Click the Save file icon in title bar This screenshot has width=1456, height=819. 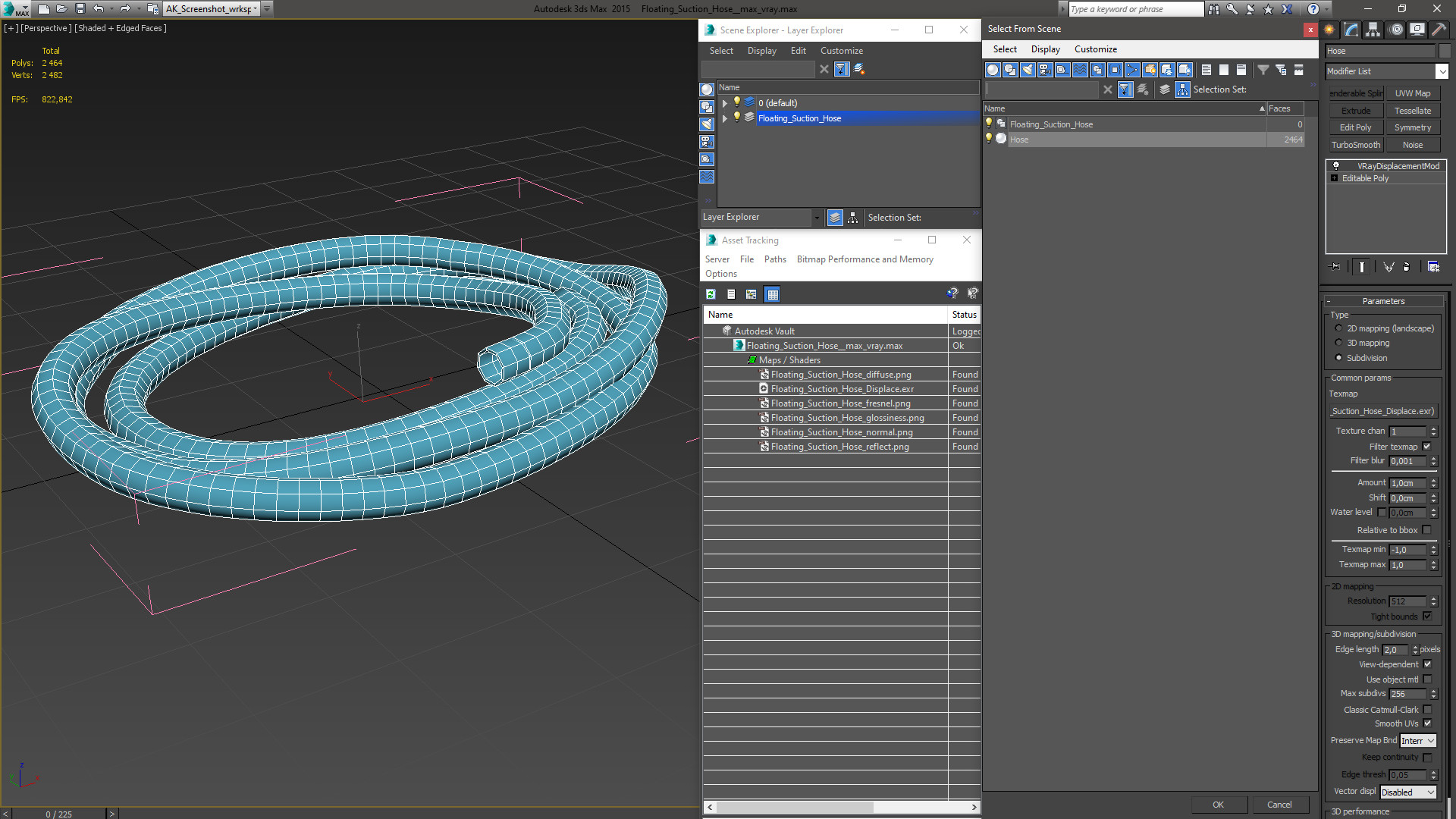(80, 9)
